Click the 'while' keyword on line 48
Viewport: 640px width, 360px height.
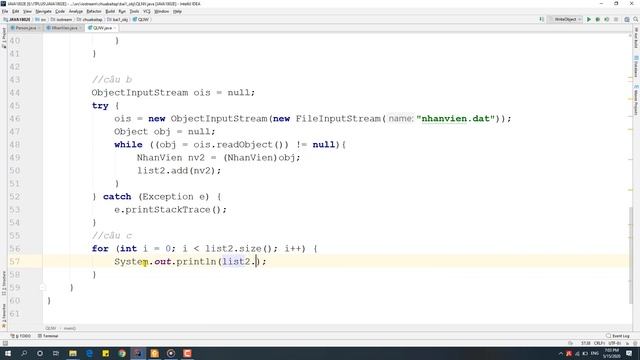(x=128, y=144)
